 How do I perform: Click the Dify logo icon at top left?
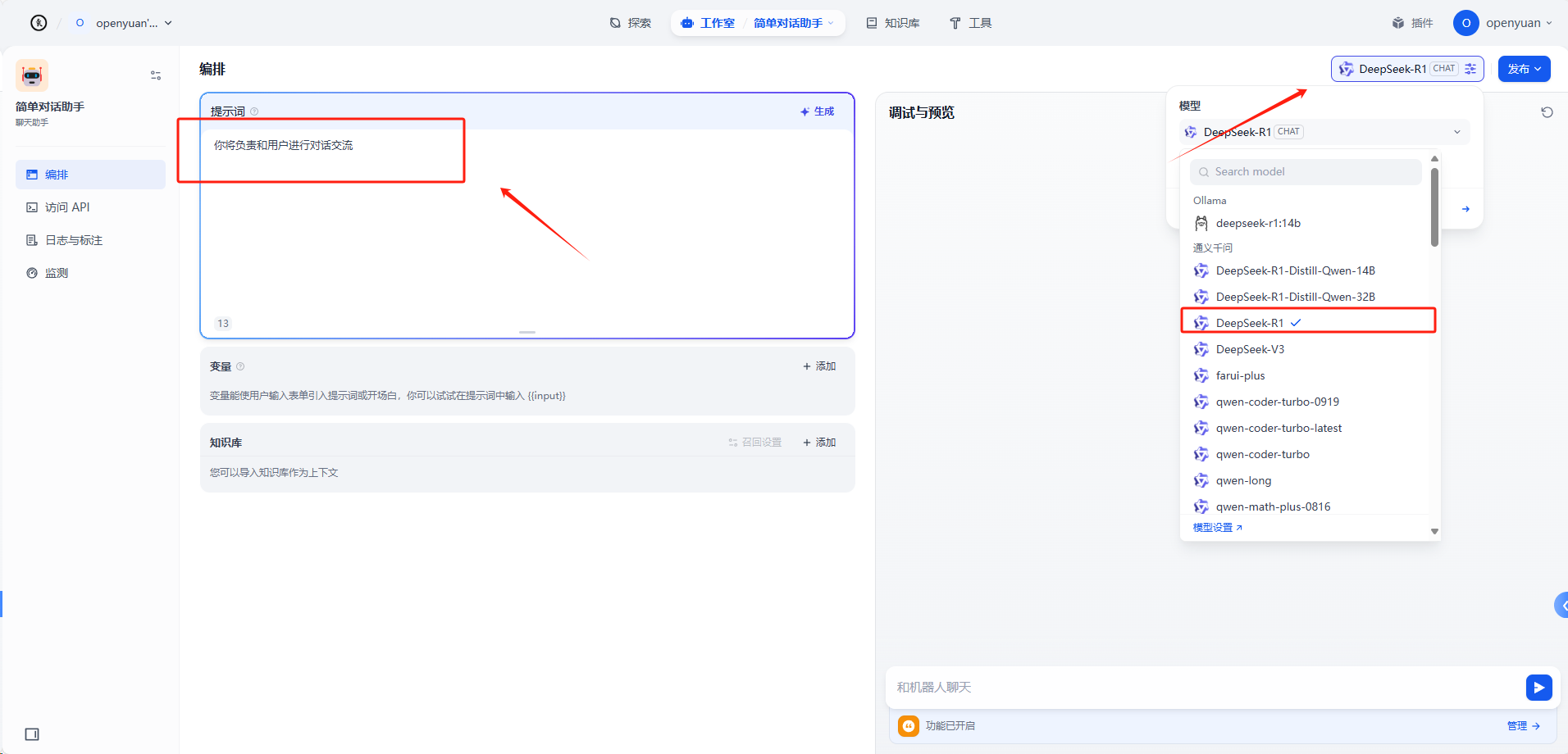[39, 23]
